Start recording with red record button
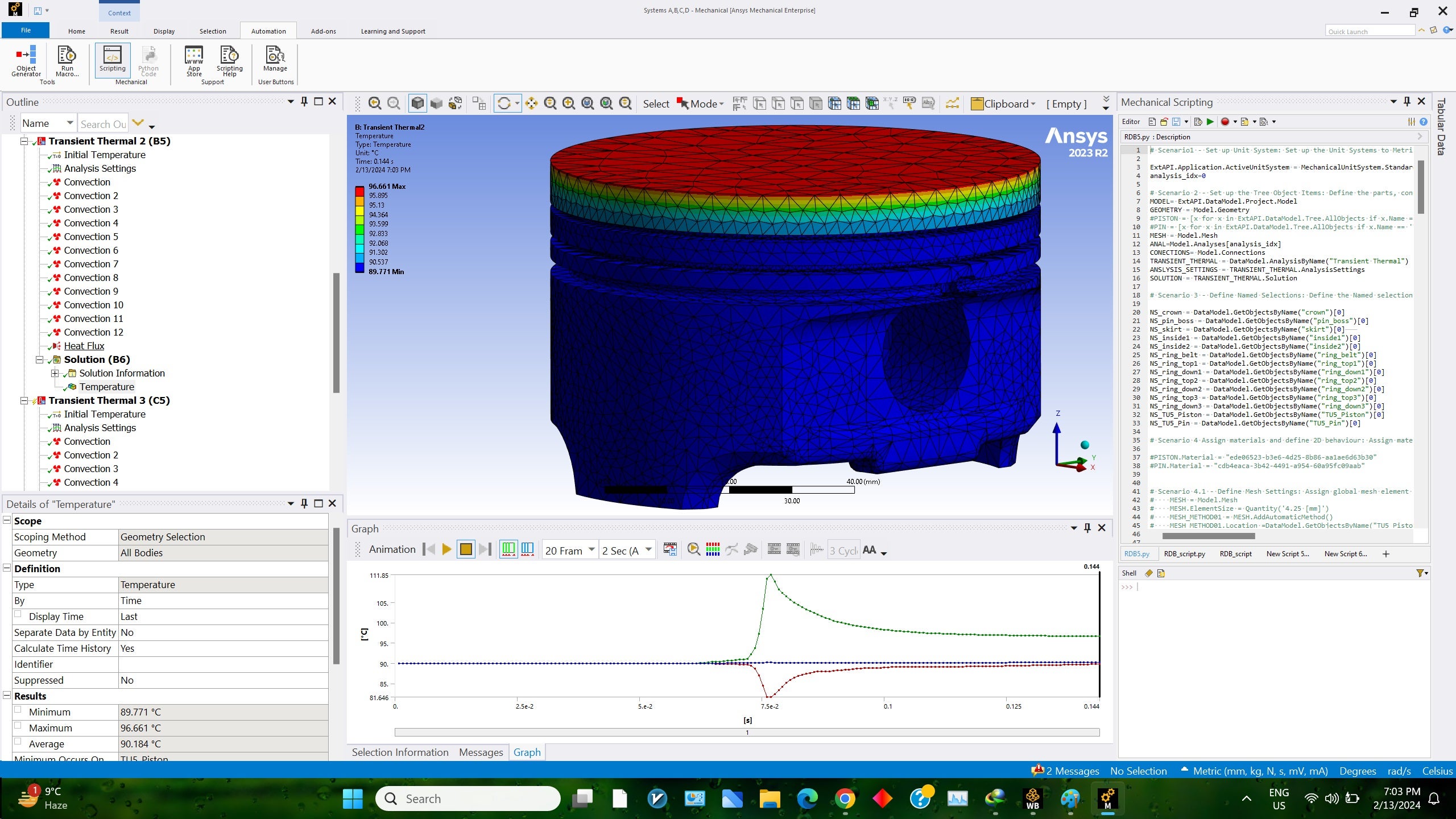The image size is (1456, 819). (1225, 122)
